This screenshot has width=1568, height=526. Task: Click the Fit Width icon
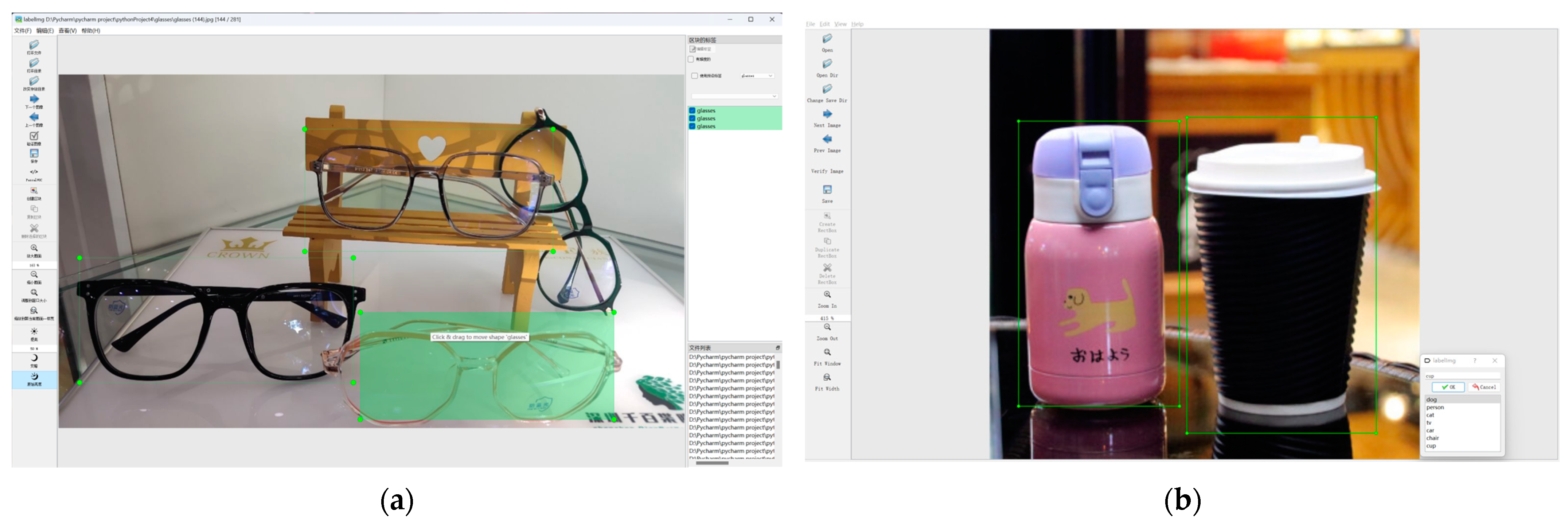[x=827, y=377]
